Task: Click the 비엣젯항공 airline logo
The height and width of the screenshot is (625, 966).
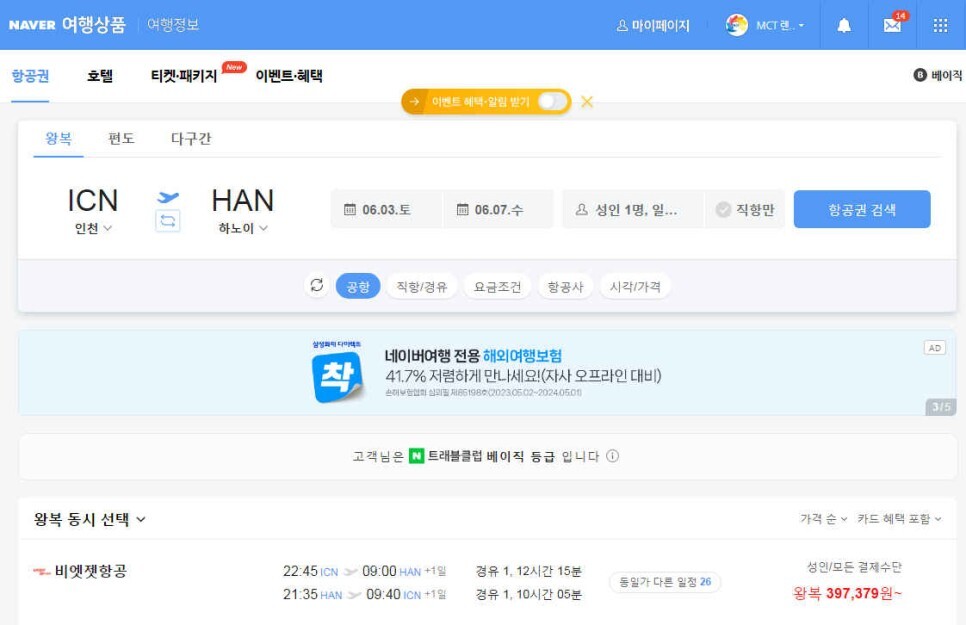Action: [x=42, y=571]
